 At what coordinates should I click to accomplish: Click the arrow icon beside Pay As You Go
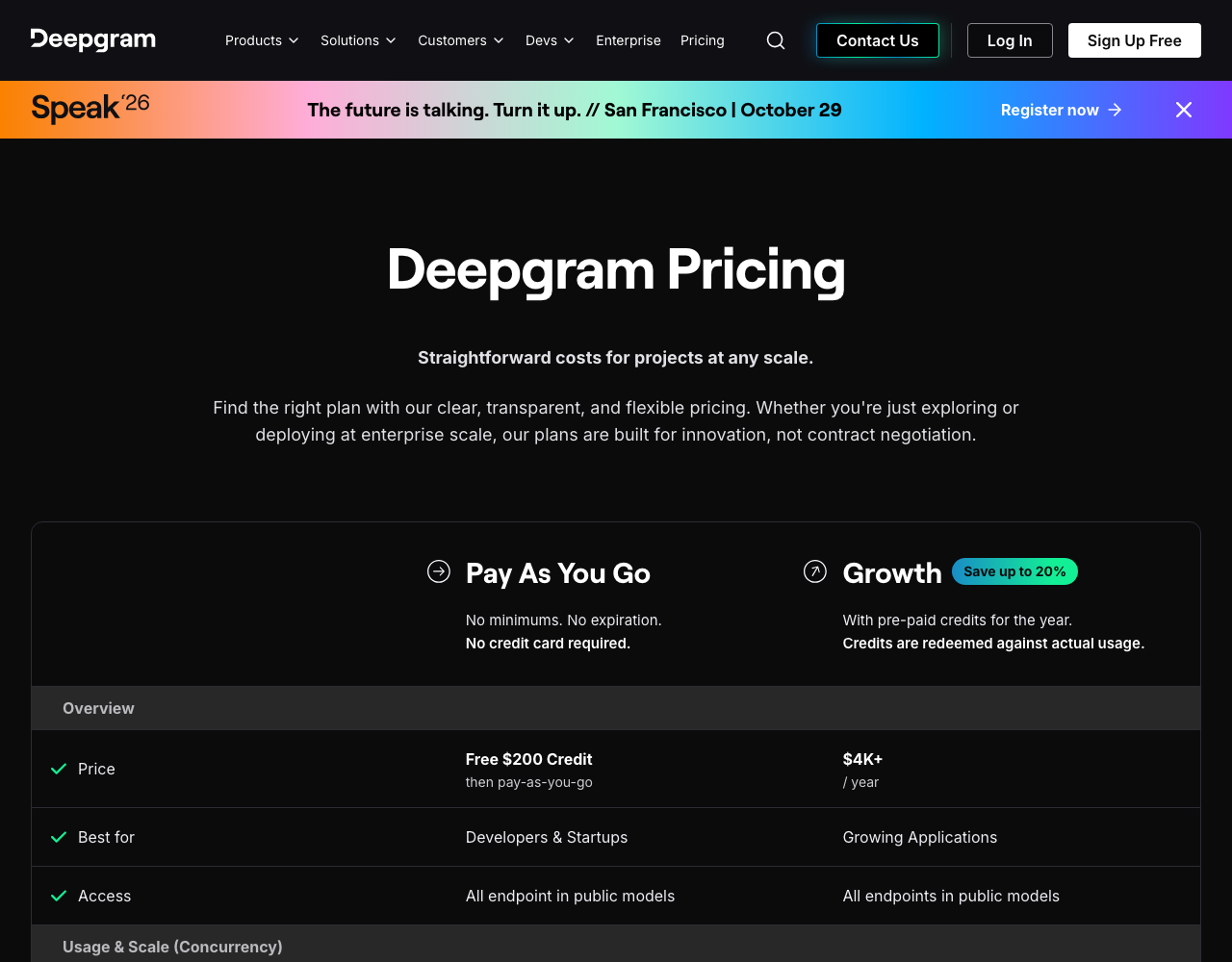439,571
